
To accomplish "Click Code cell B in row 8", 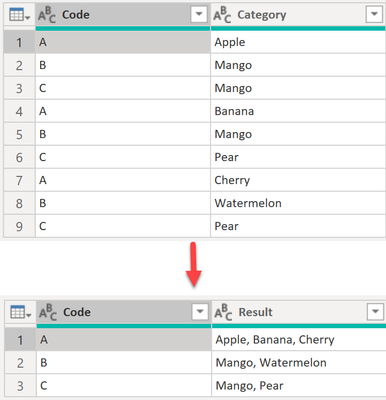I will click(123, 203).
